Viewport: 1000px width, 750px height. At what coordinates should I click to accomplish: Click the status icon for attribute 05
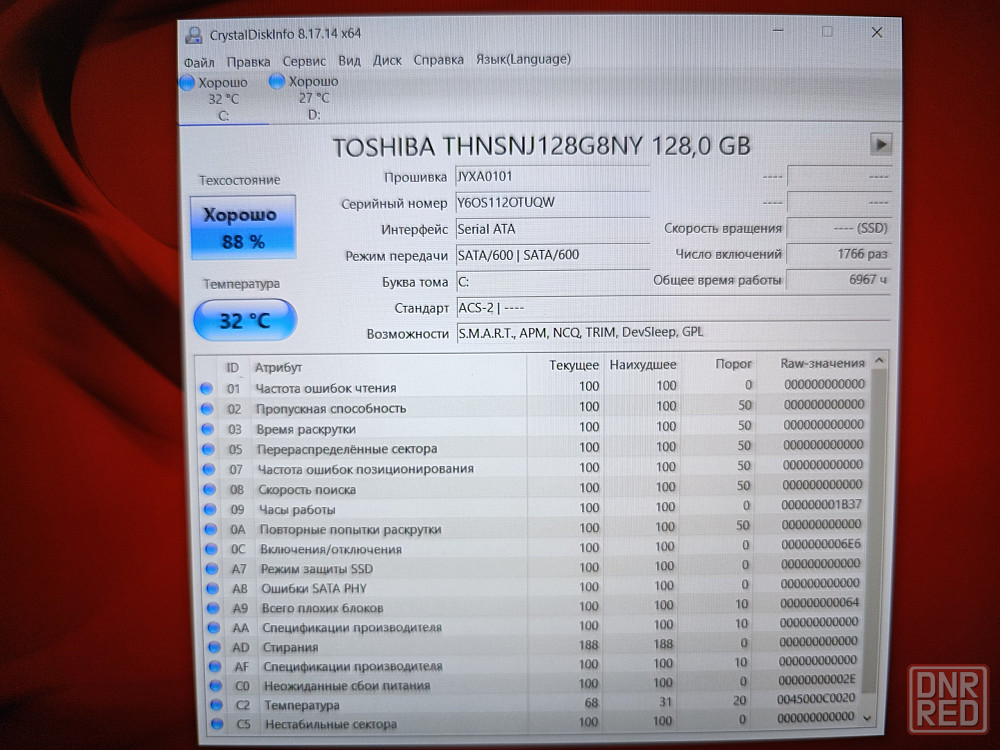(x=208, y=449)
